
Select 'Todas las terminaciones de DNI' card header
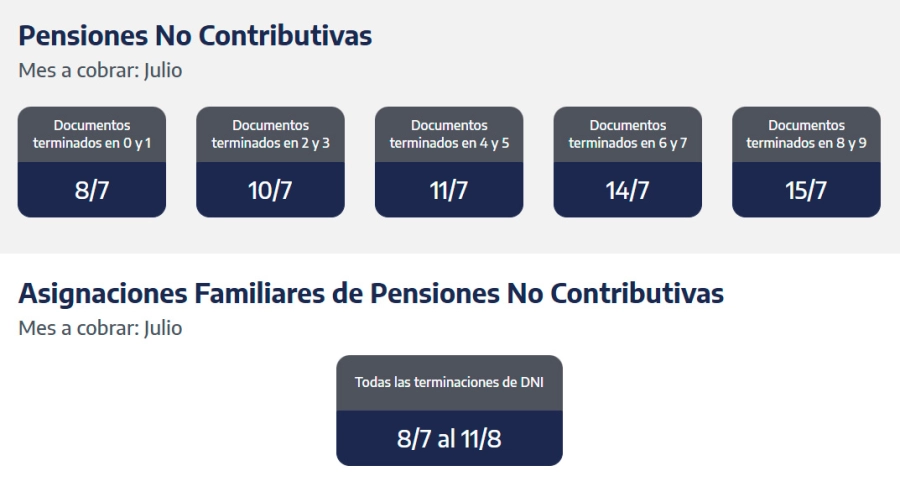click(449, 382)
